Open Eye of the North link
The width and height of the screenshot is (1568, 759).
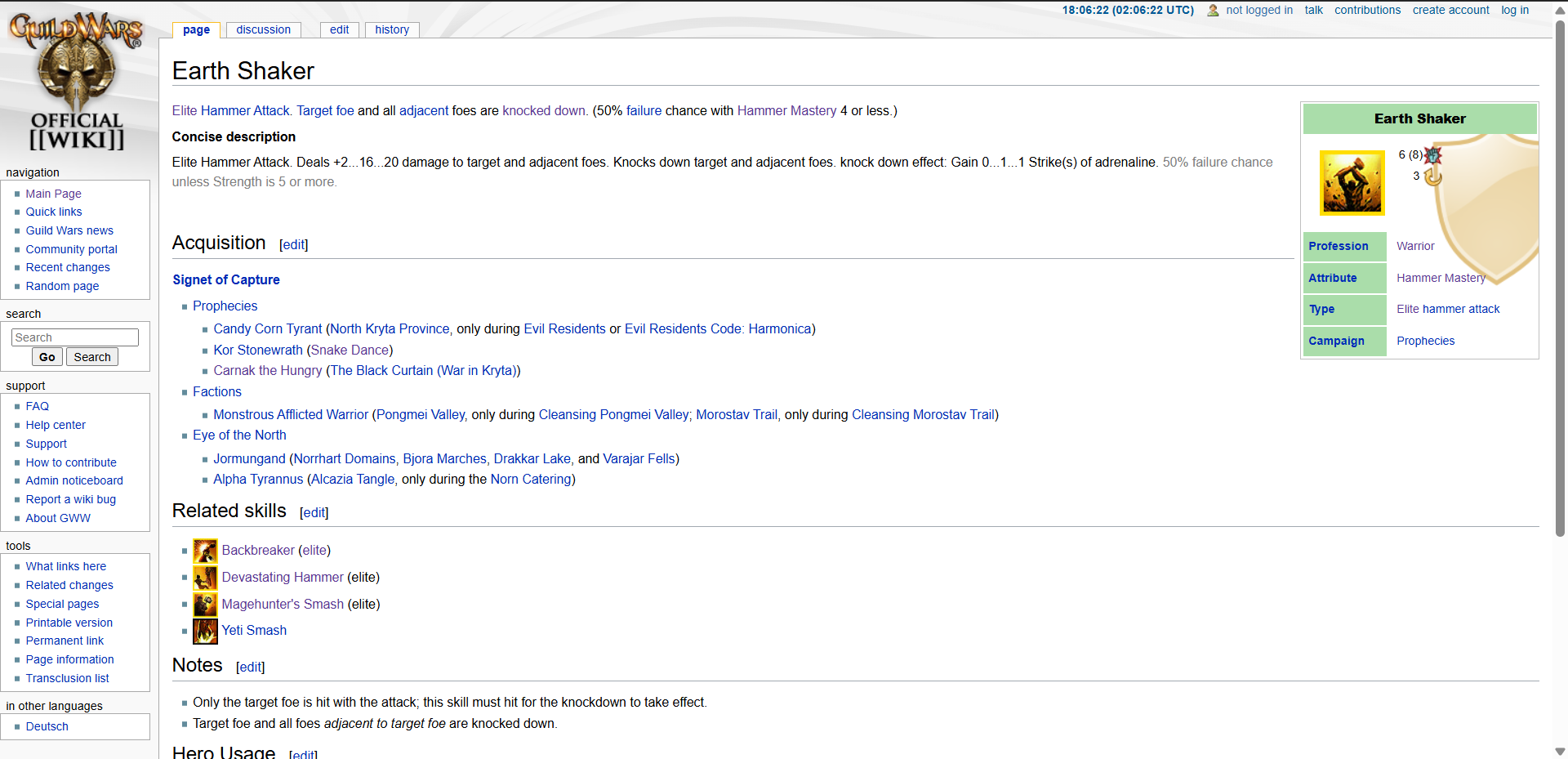click(x=239, y=435)
